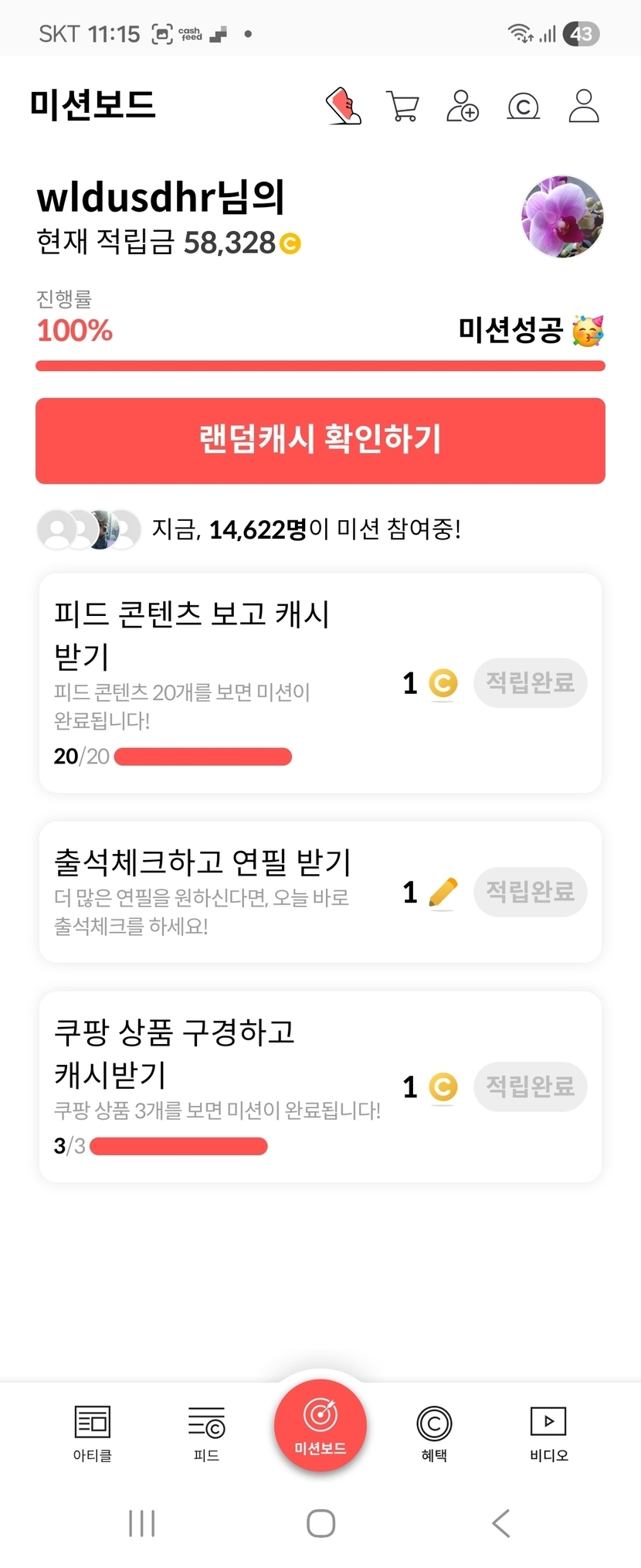The width and height of the screenshot is (641, 1568).
Task: Tap 적립완료 button for attendance check mission
Action: click(530, 892)
